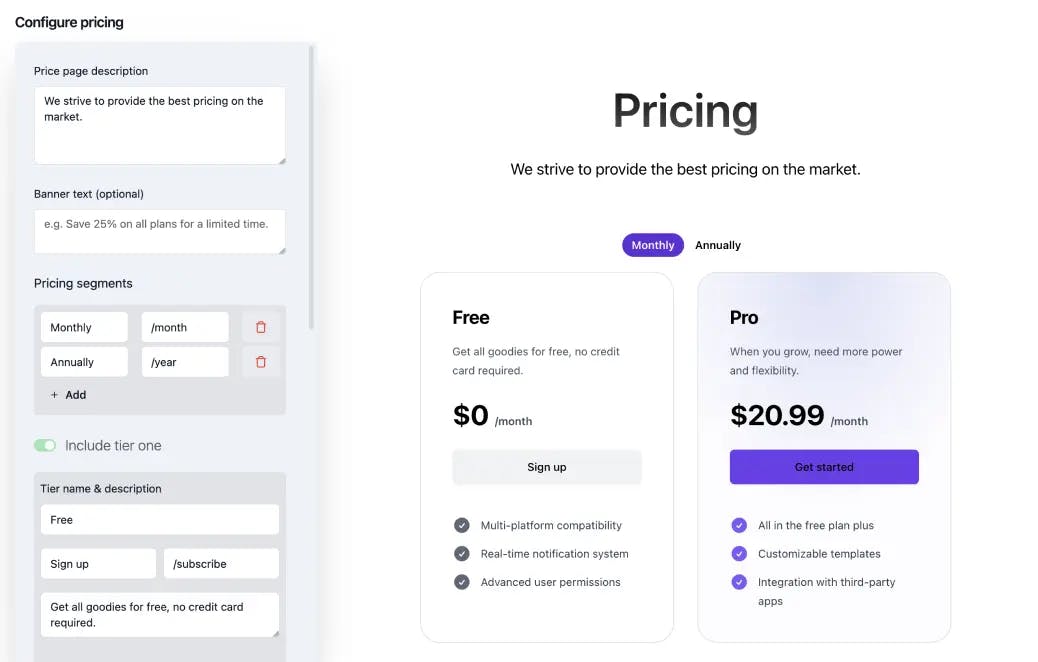The width and height of the screenshot is (1038, 662).
Task: Click checkmark beside Multi-platform compatibility
Action: pos(462,524)
